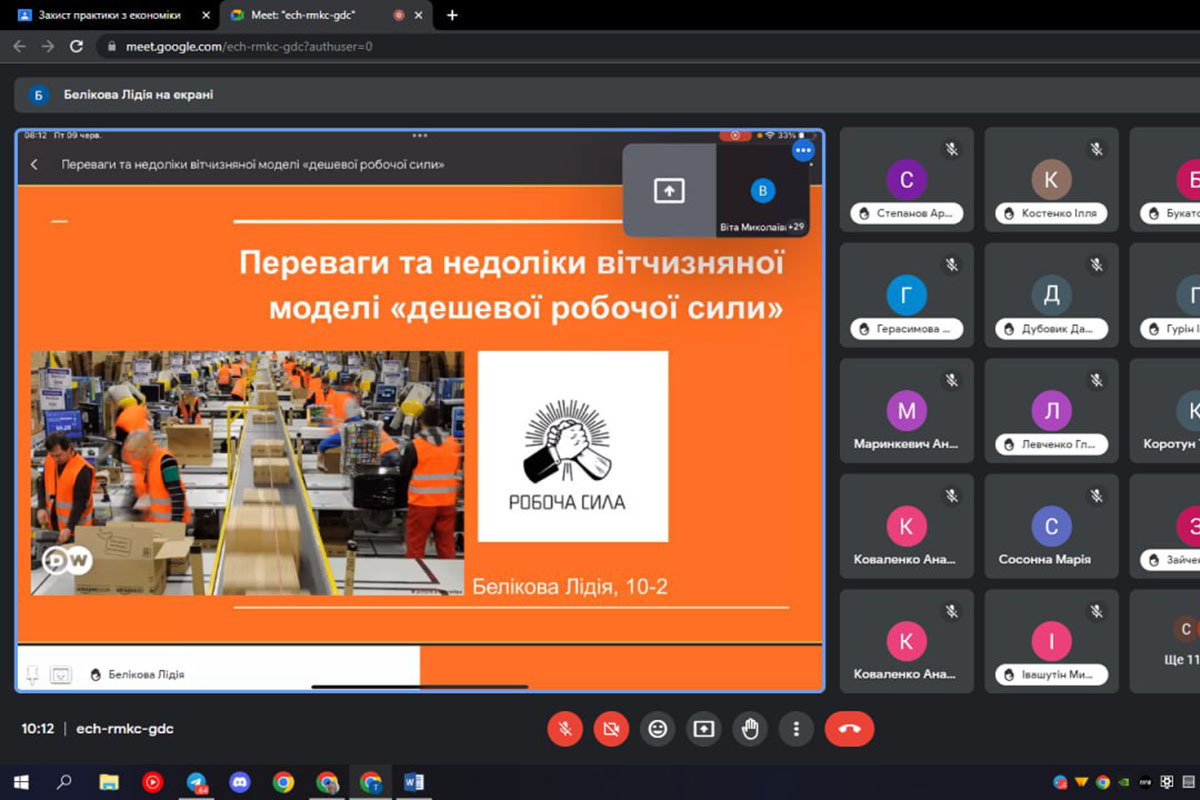
Task: Click the Дубовик participant avatar
Action: click(1052, 296)
